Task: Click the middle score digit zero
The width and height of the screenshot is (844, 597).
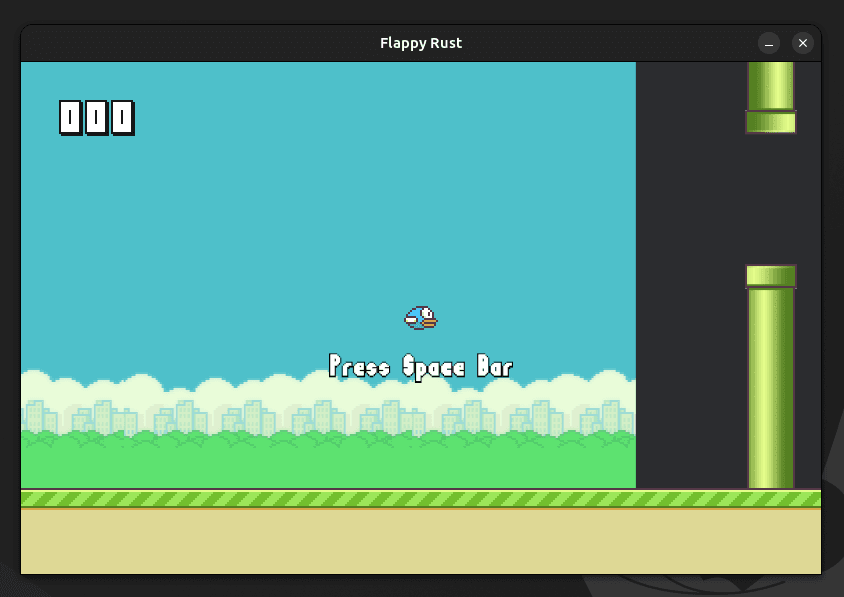Action: point(96,118)
